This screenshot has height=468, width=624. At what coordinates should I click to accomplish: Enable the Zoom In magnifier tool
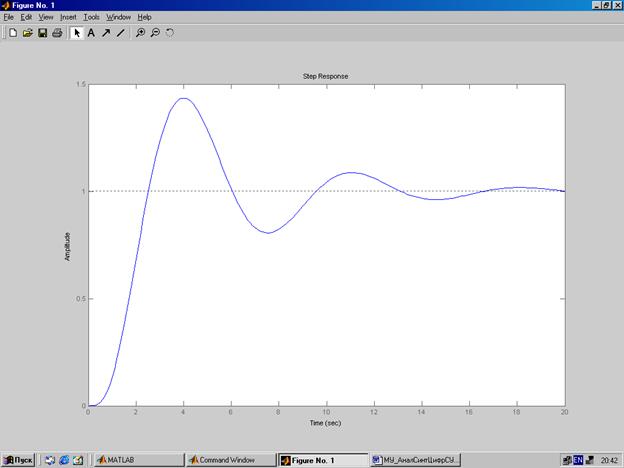click(x=141, y=32)
